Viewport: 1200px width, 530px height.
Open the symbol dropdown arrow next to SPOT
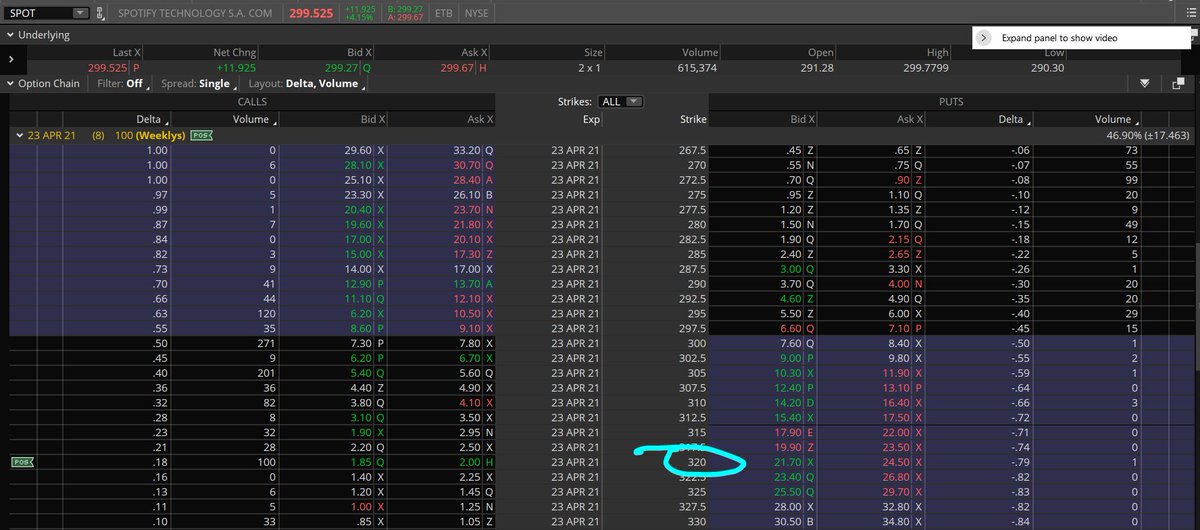80,13
